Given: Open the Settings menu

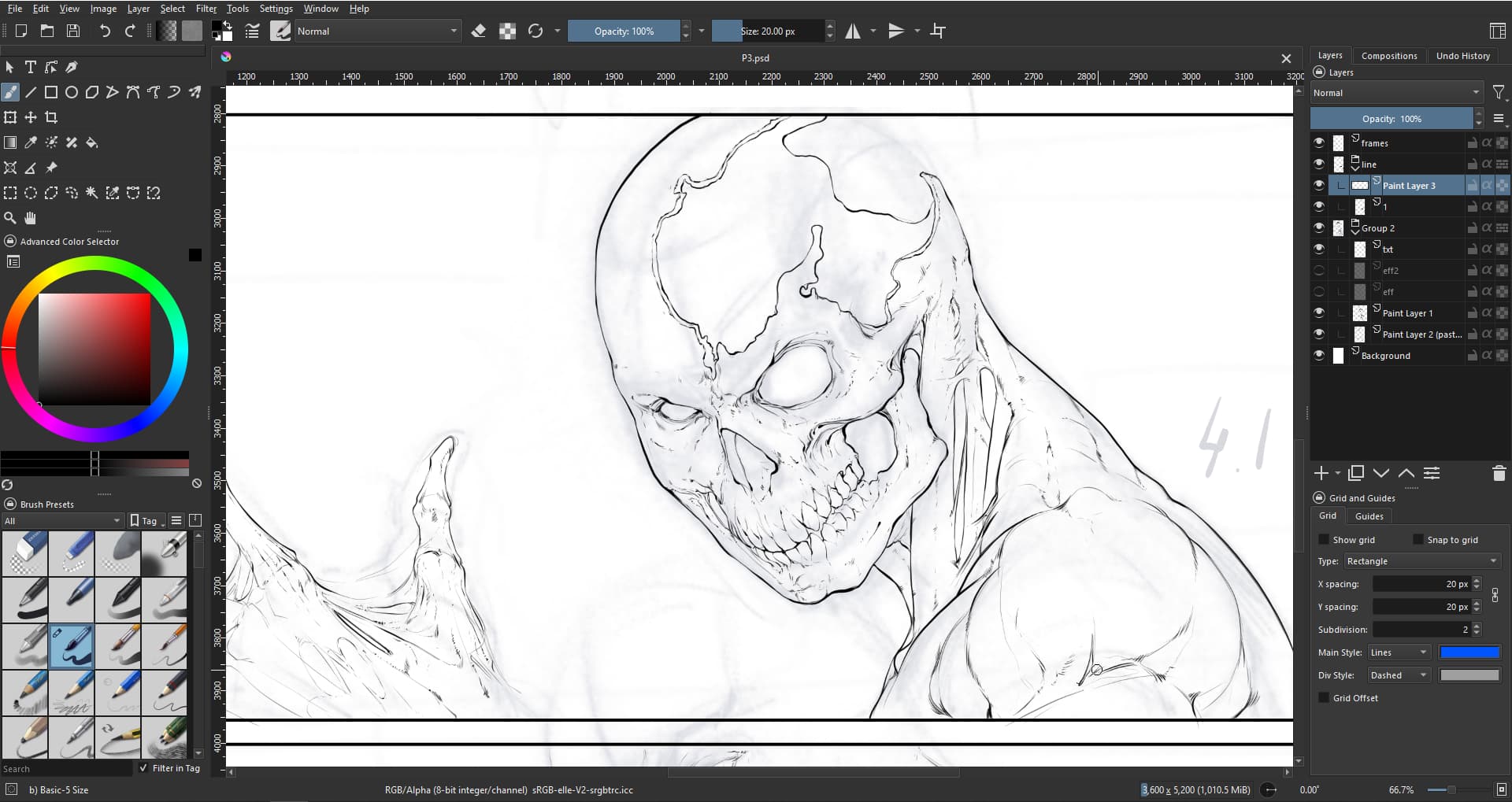Looking at the screenshot, I should pyautogui.click(x=276, y=9).
